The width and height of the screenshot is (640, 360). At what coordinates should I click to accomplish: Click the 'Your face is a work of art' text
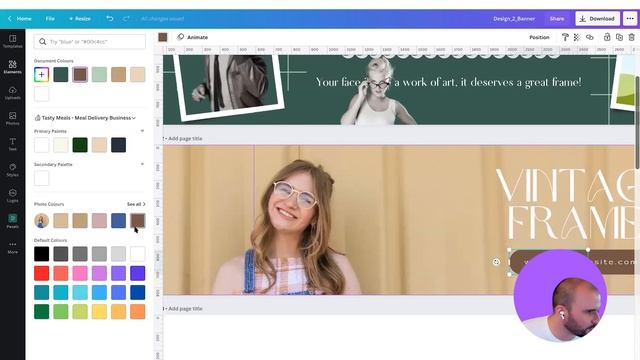click(x=448, y=82)
